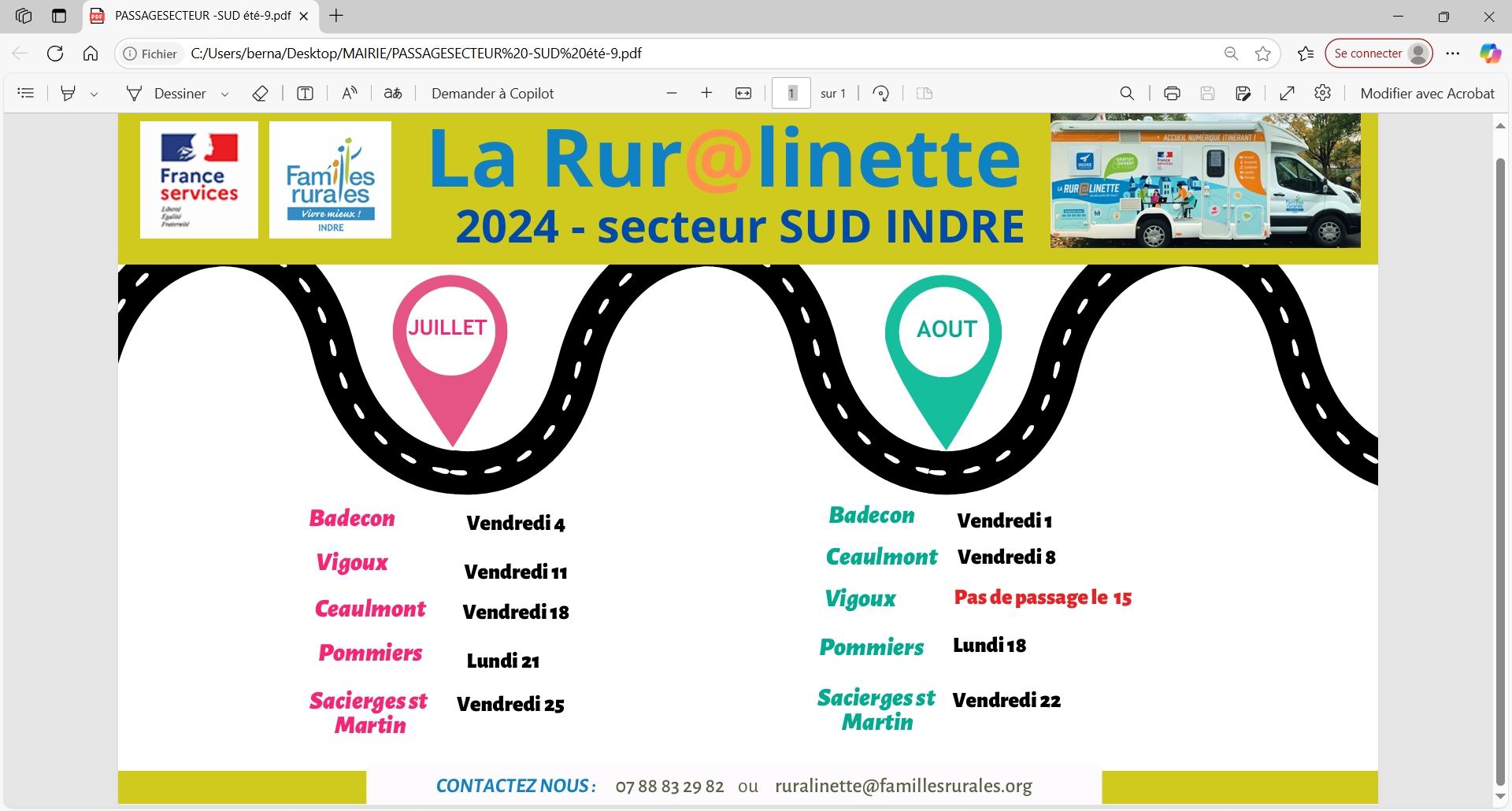Image resolution: width=1512 pixels, height=811 pixels.
Task: Click the scrollbar down arrow
Action: [x=1500, y=797]
